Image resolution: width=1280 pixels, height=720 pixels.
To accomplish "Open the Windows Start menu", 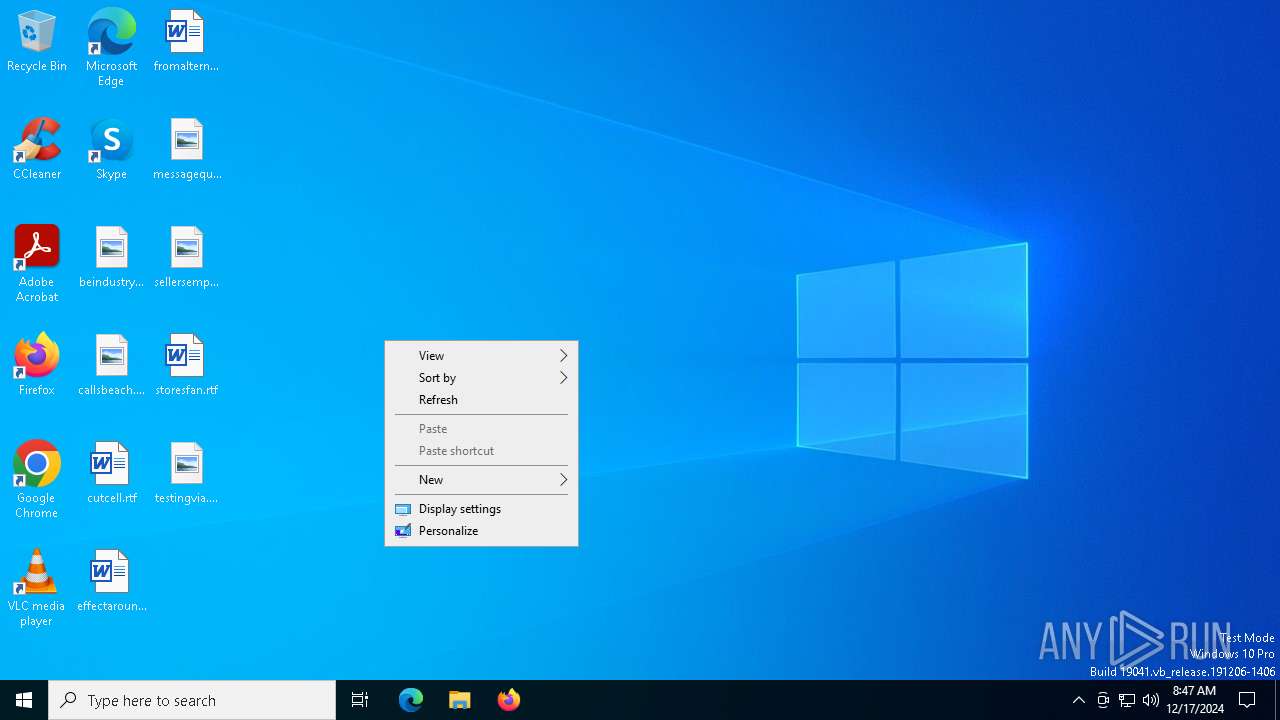I will click(24, 700).
